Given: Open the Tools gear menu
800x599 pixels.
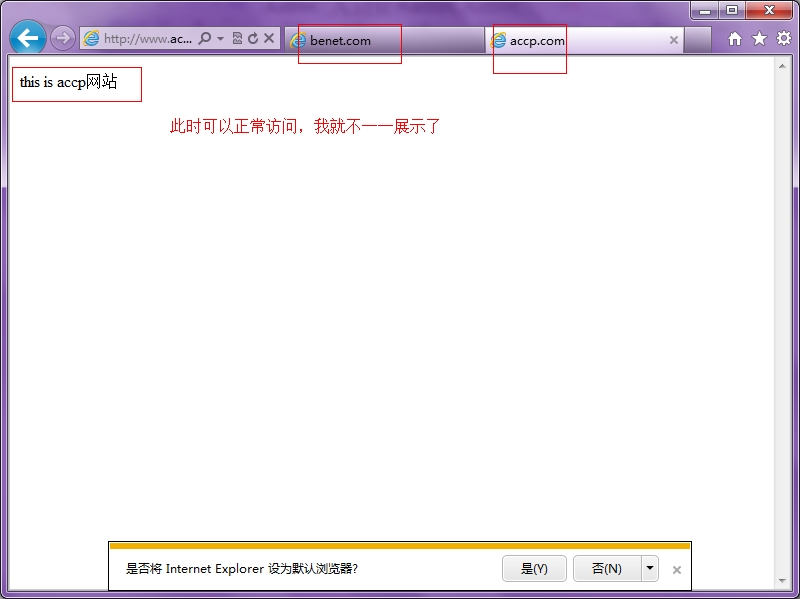Looking at the screenshot, I should tap(784, 38).
